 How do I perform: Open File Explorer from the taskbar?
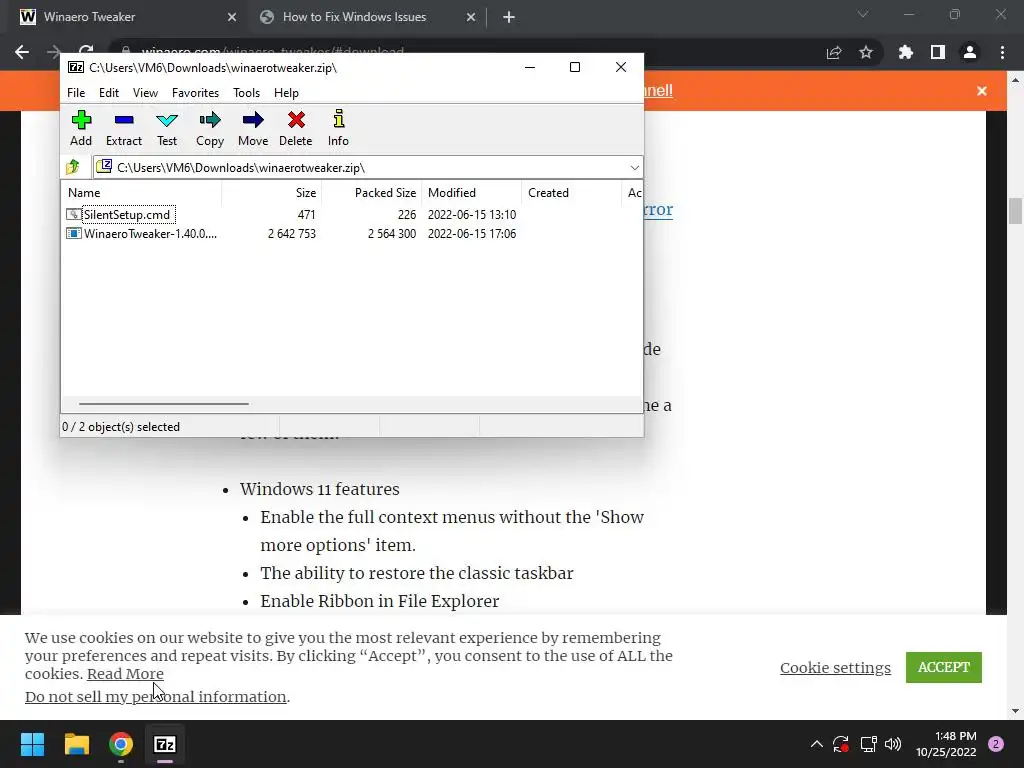coord(76,744)
